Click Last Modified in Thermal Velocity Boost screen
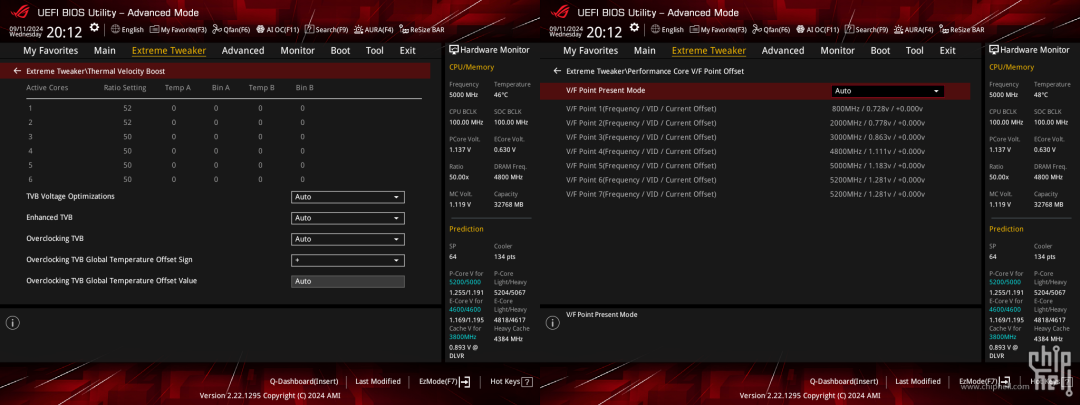Screen dimensions: 1080x405 [x=378, y=381]
